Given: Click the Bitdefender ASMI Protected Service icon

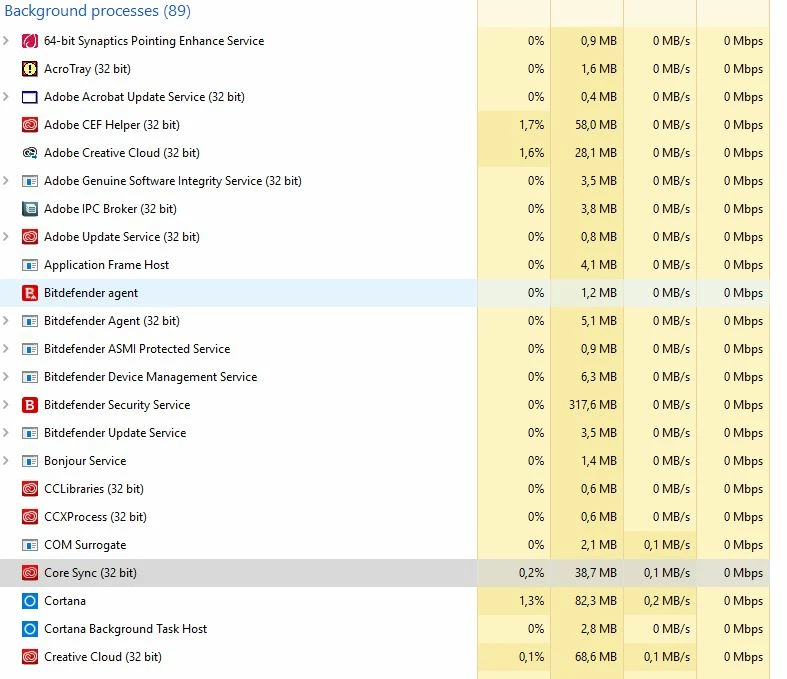Looking at the screenshot, I should [x=30, y=349].
